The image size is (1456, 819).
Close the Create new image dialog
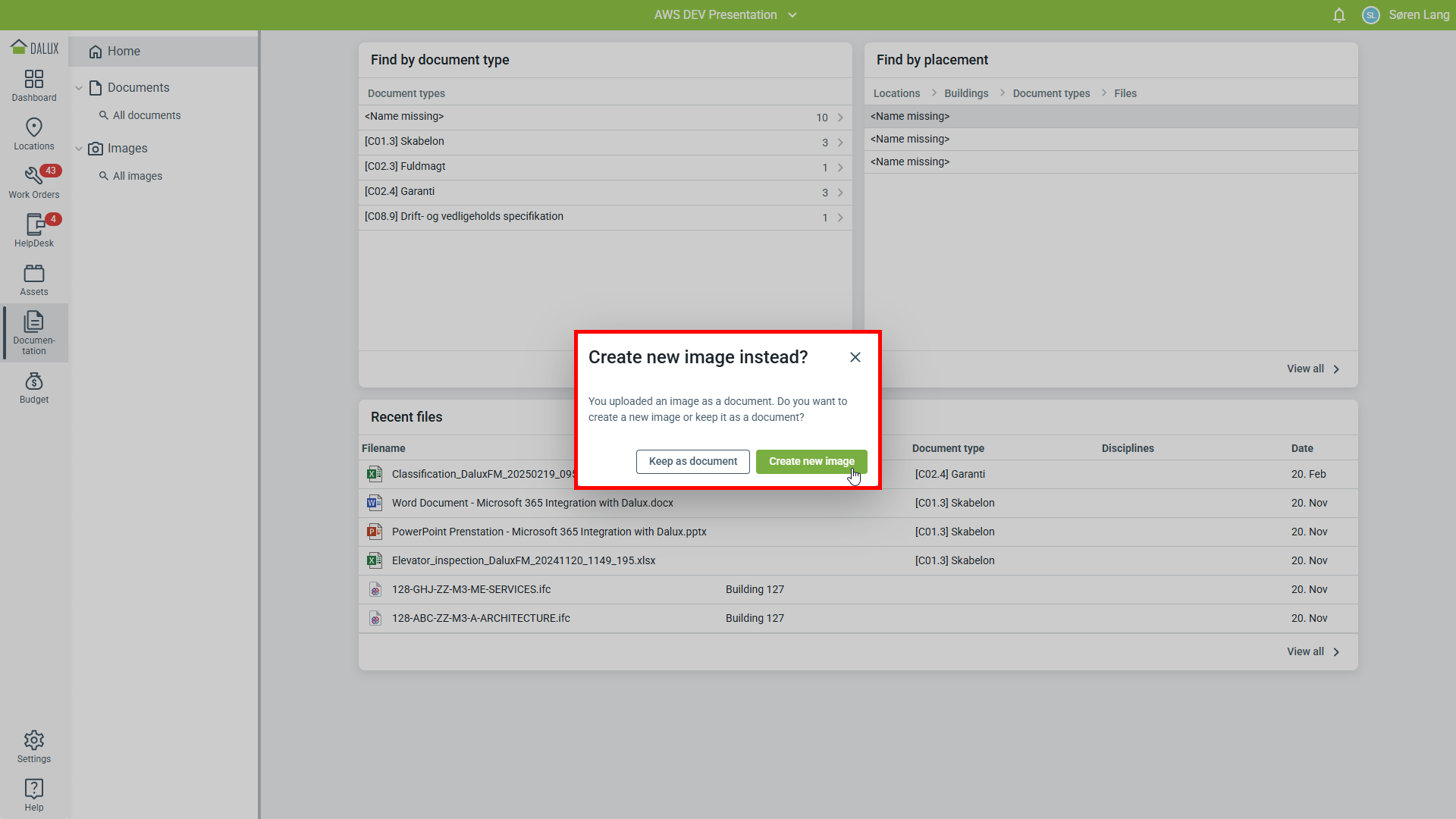[855, 357]
